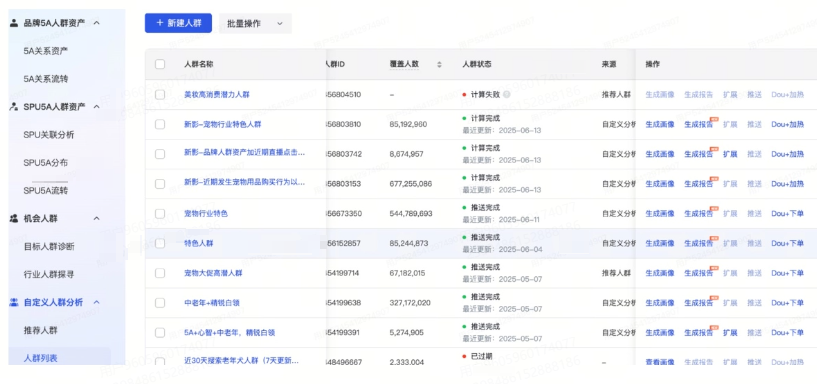The image size is (817, 384).
Task: Open 推荐人群 in the sidebar
Action: click(x=41, y=330)
